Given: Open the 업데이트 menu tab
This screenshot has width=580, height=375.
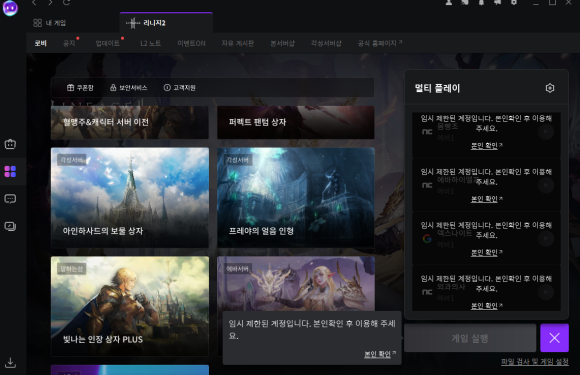Looking at the screenshot, I should point(107,43).
